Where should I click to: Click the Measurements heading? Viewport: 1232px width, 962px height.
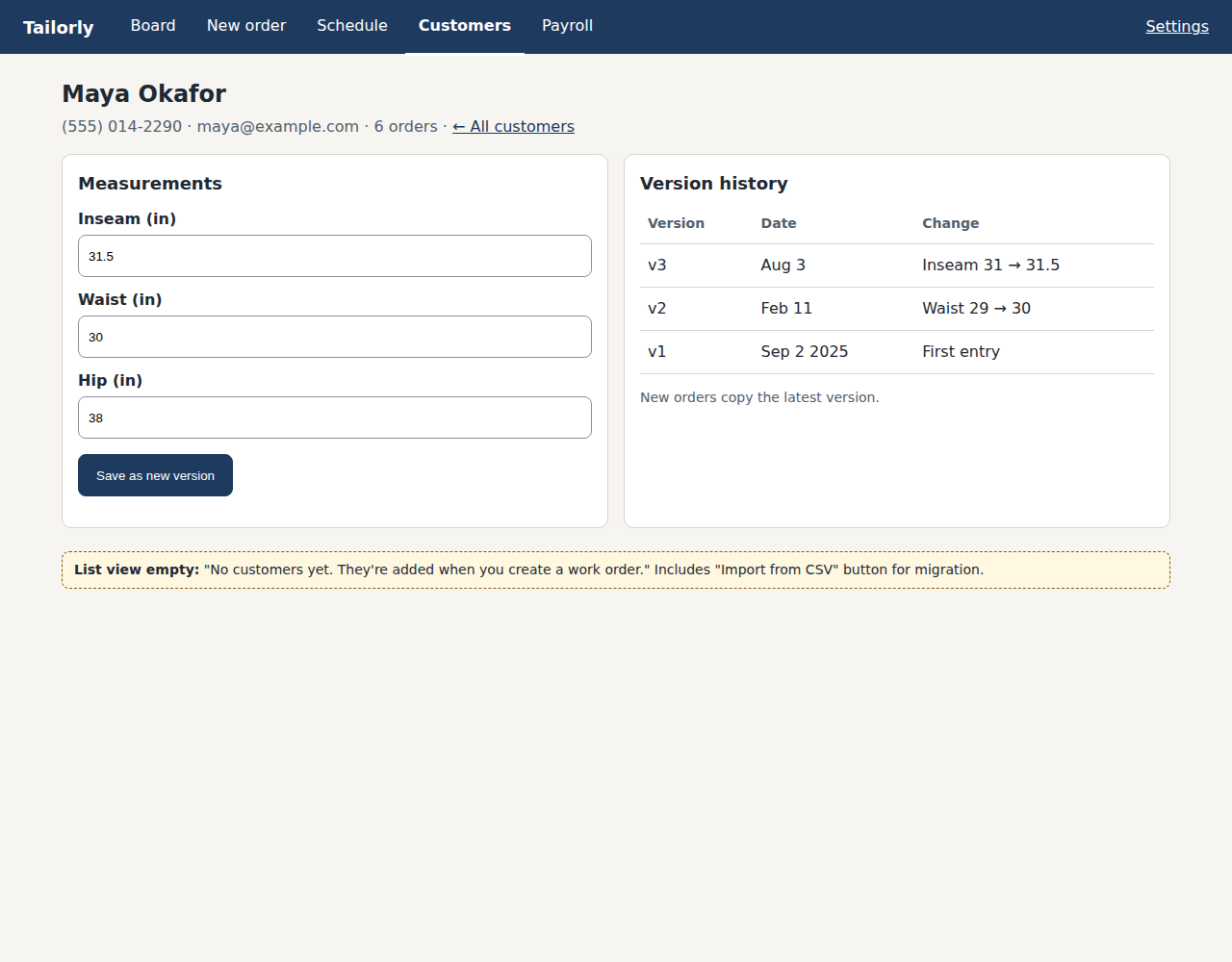150,184
